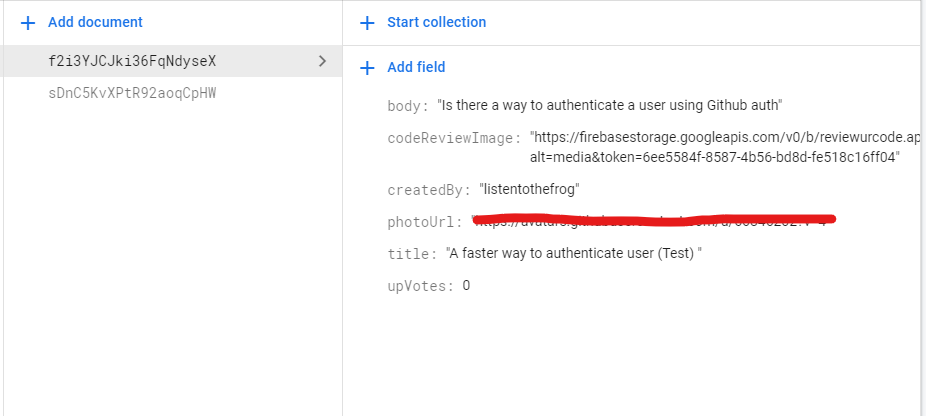The height and width of the screenshot is (416, 926).
Task: Click the codeReviewImage field name
Action: pyautogui.click(x=454, y=138)
